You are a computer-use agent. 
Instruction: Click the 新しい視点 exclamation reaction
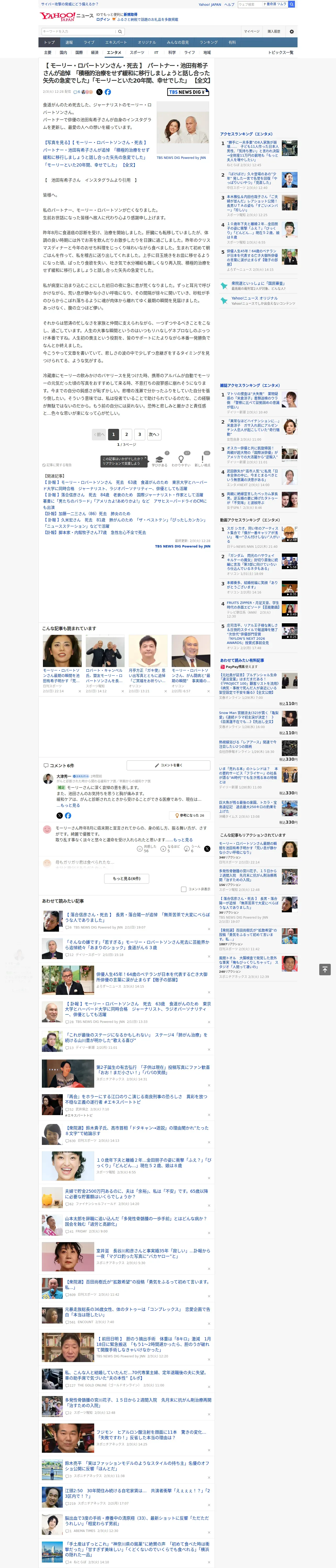pos(203,460)
